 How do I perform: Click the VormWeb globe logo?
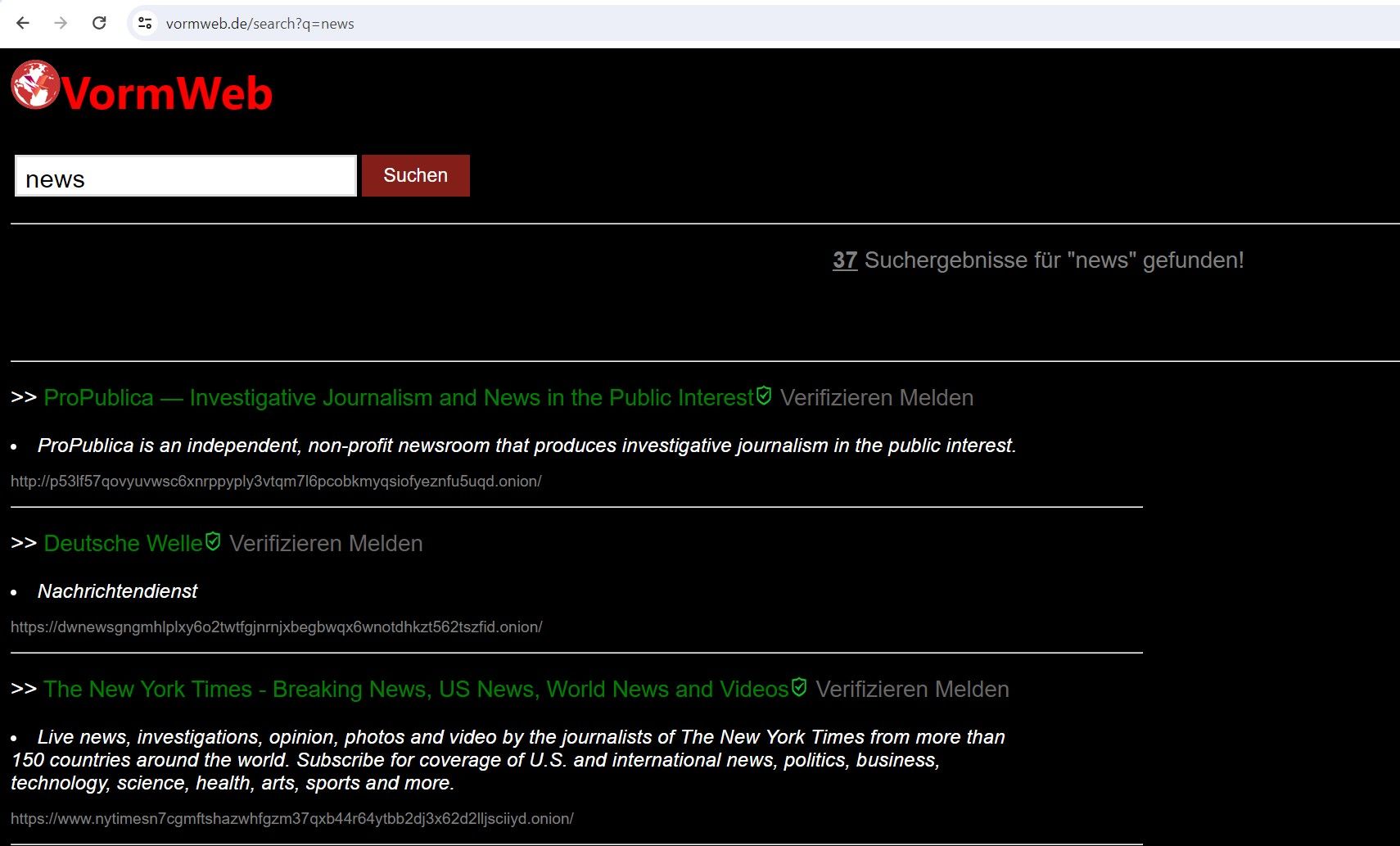35,85
